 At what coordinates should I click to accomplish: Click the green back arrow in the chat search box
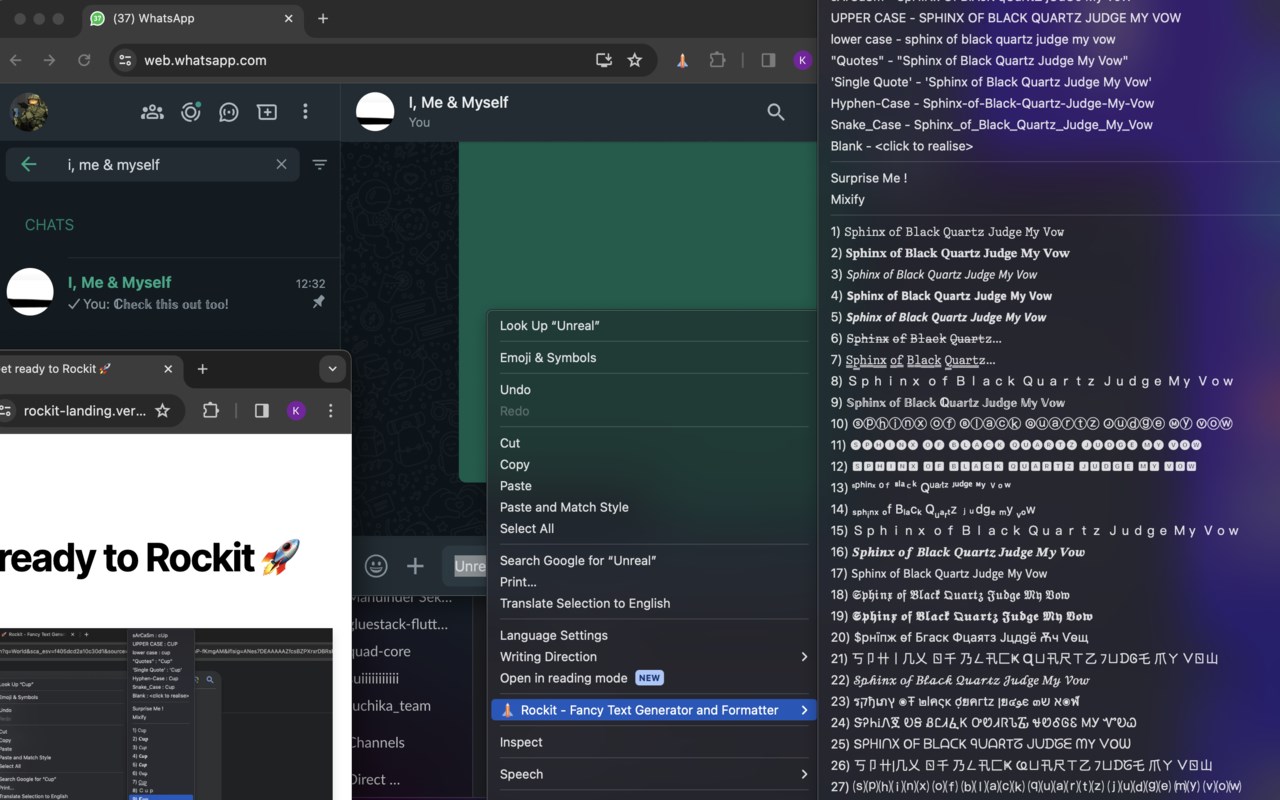click(x=29, y=165)
